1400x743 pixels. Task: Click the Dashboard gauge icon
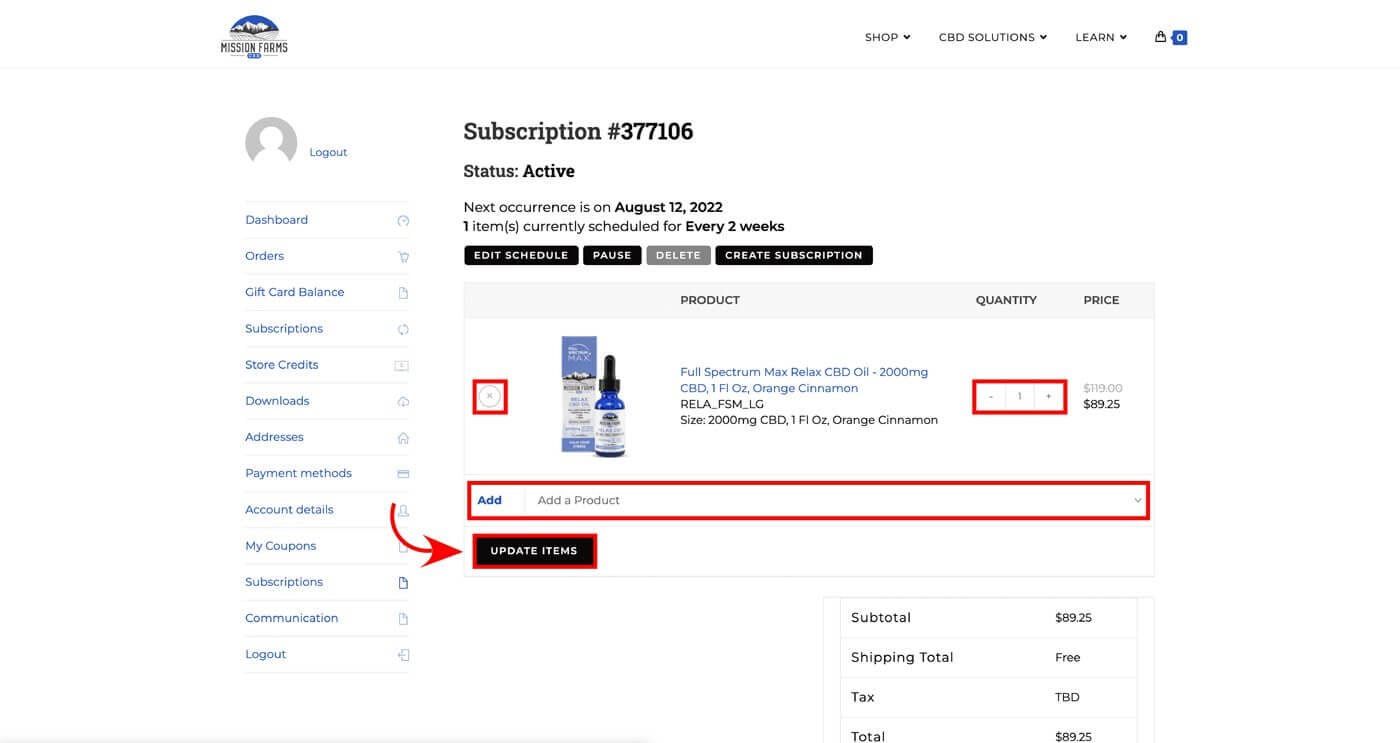point(403,221)
